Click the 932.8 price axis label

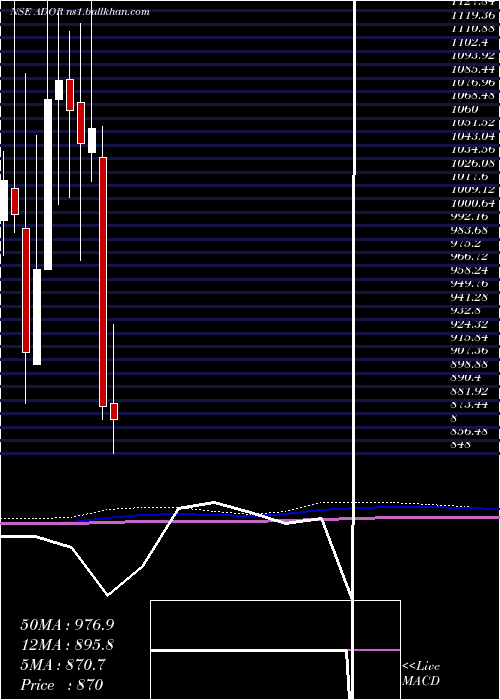[466, 310]
